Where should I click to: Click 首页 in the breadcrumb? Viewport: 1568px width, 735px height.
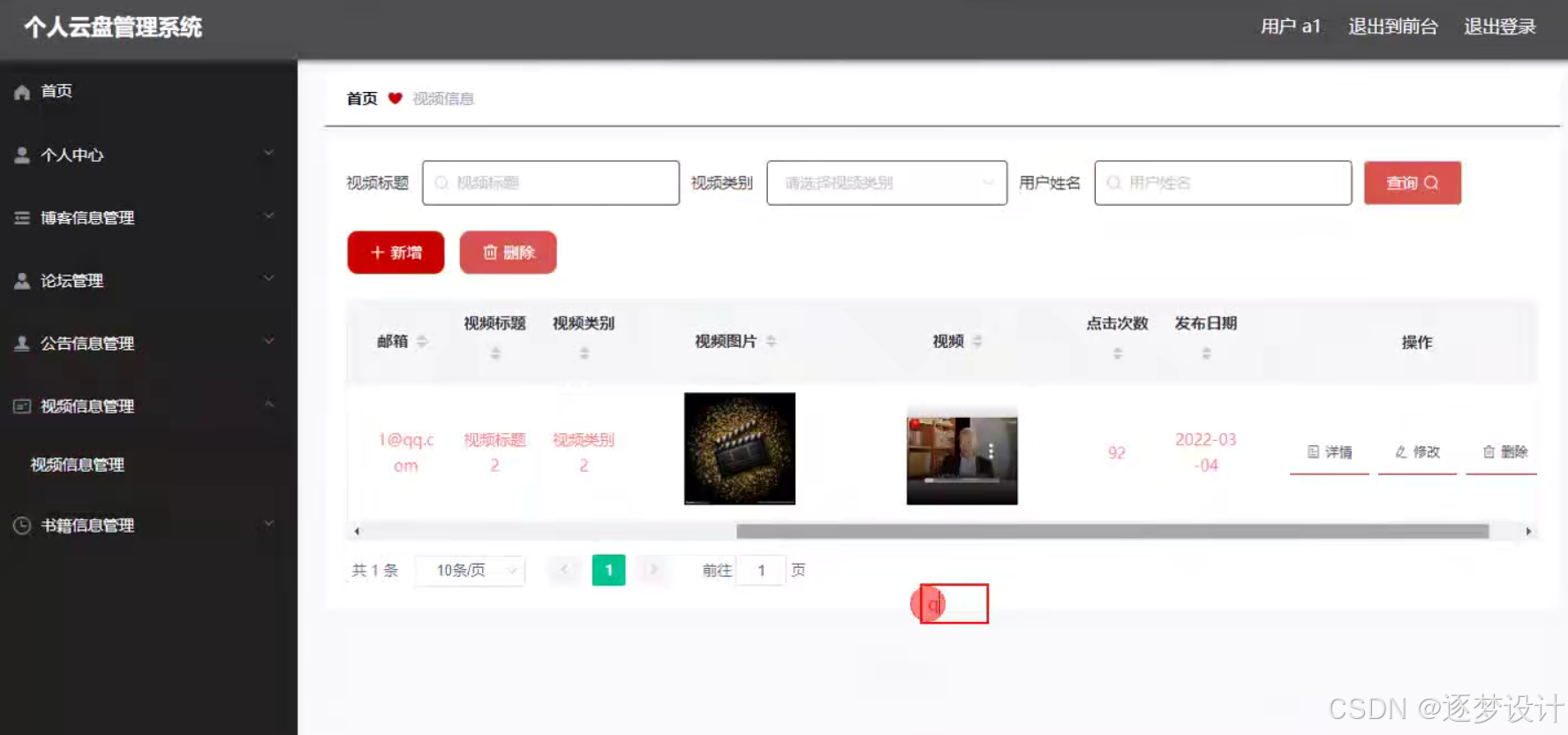(362, 98)
